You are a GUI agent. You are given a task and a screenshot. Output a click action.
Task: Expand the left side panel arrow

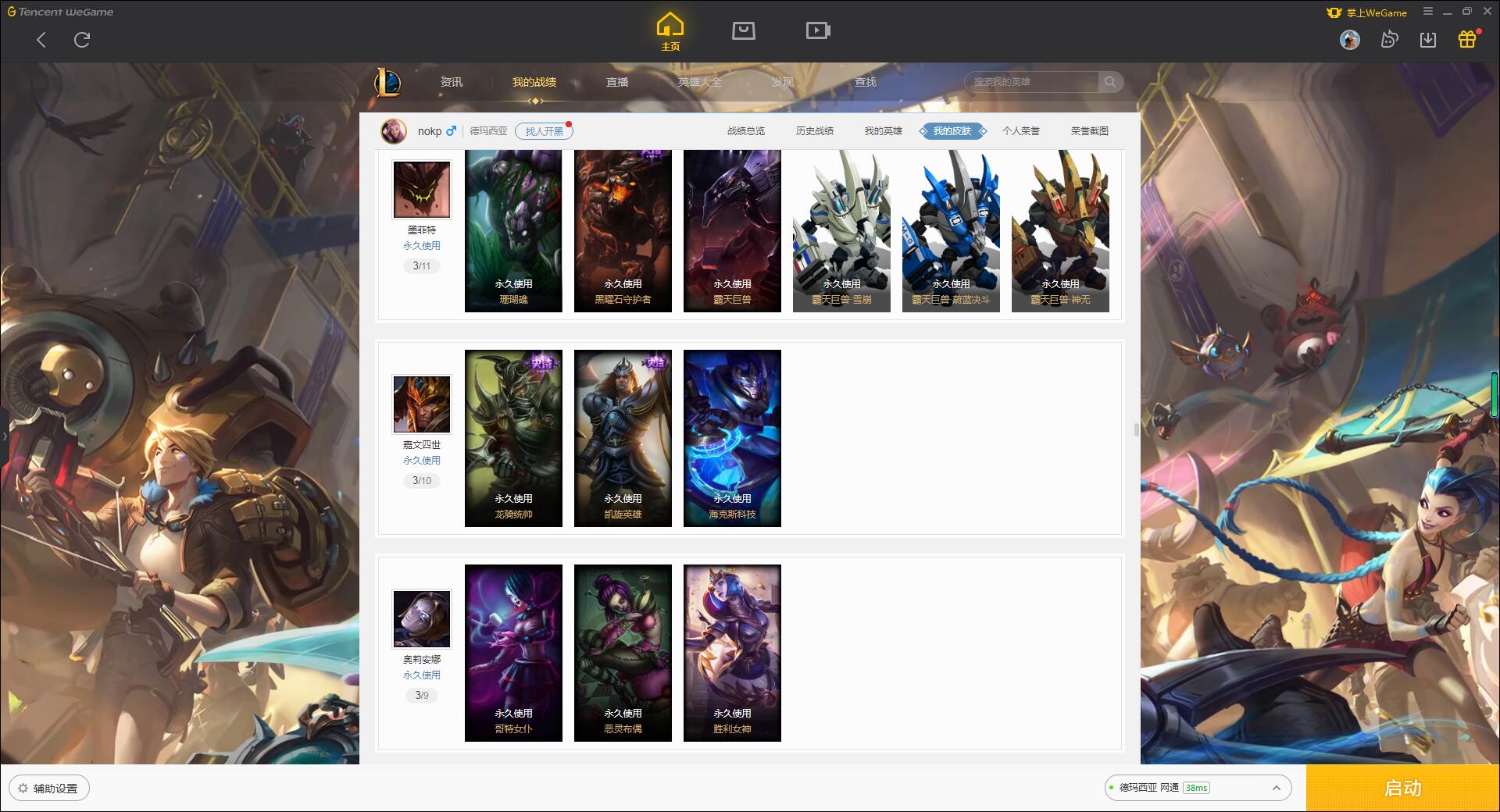4,436
